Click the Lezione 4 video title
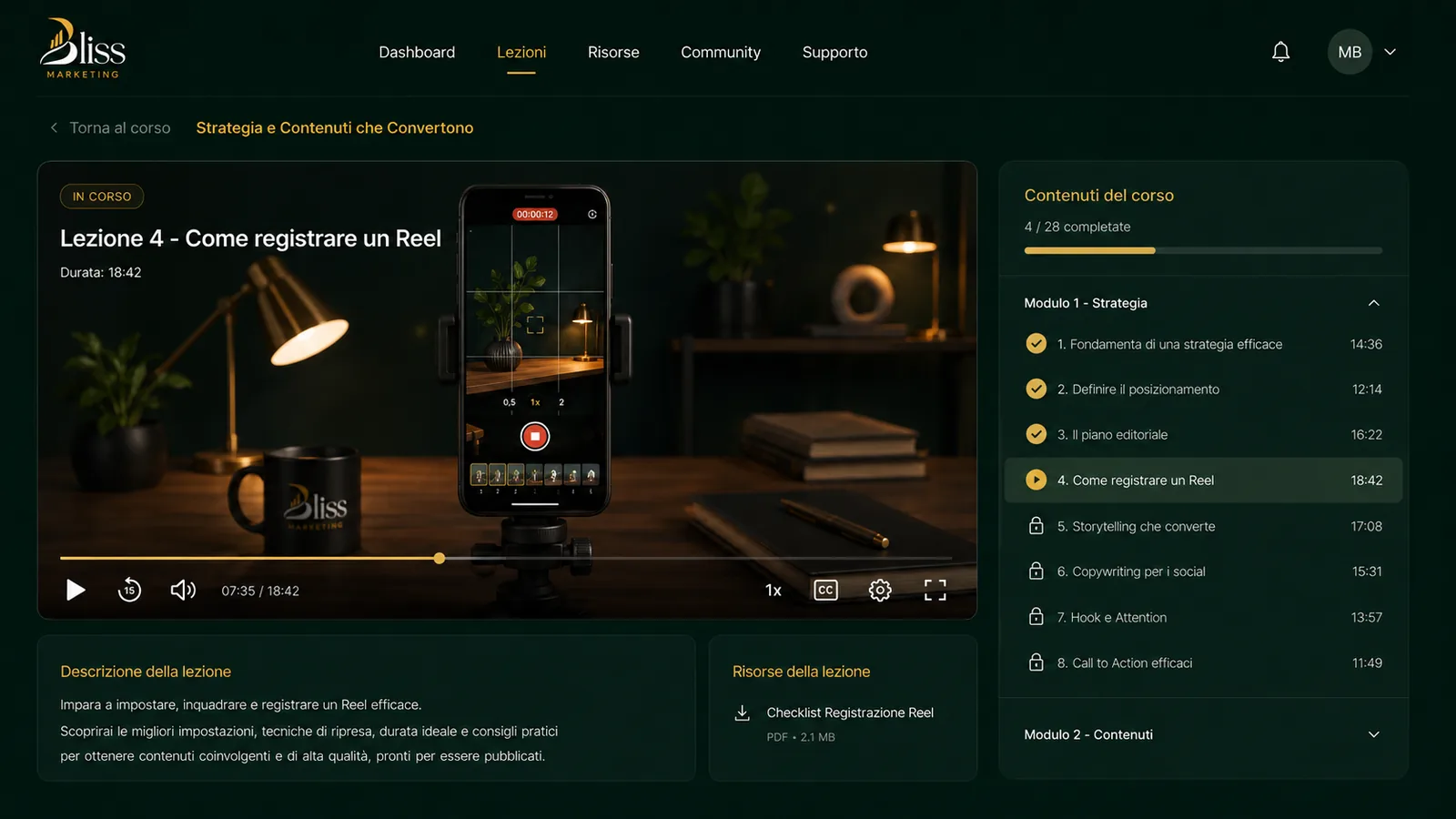 click(250, 238)
